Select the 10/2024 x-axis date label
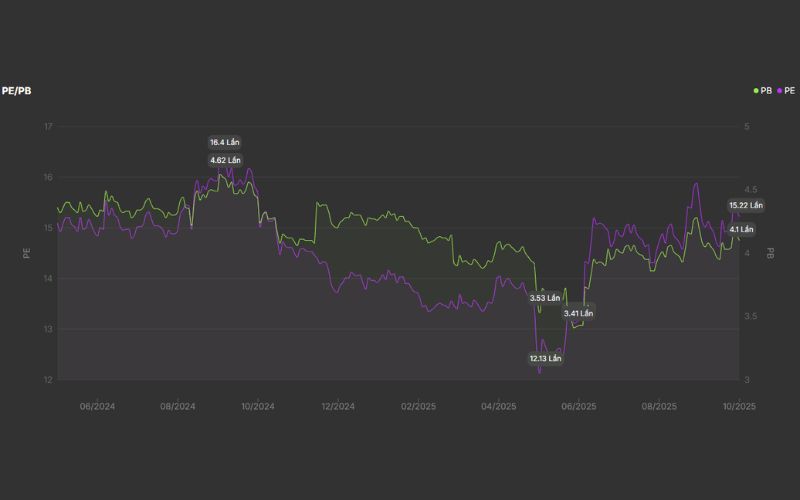The image size is (800, 500). (258, 407)
